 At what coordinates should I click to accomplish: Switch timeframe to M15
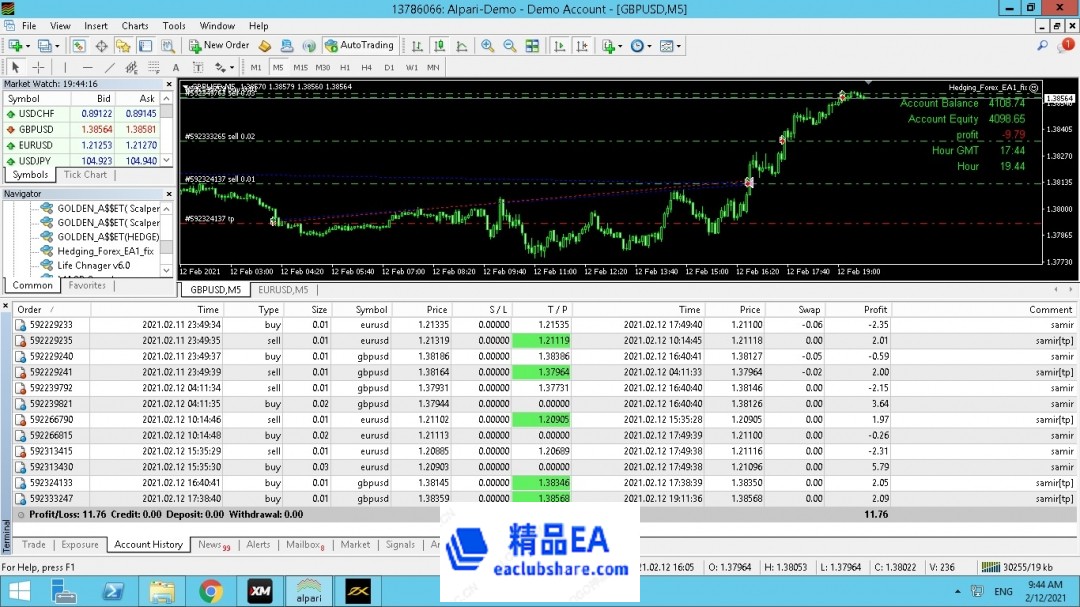pos(299,68)
